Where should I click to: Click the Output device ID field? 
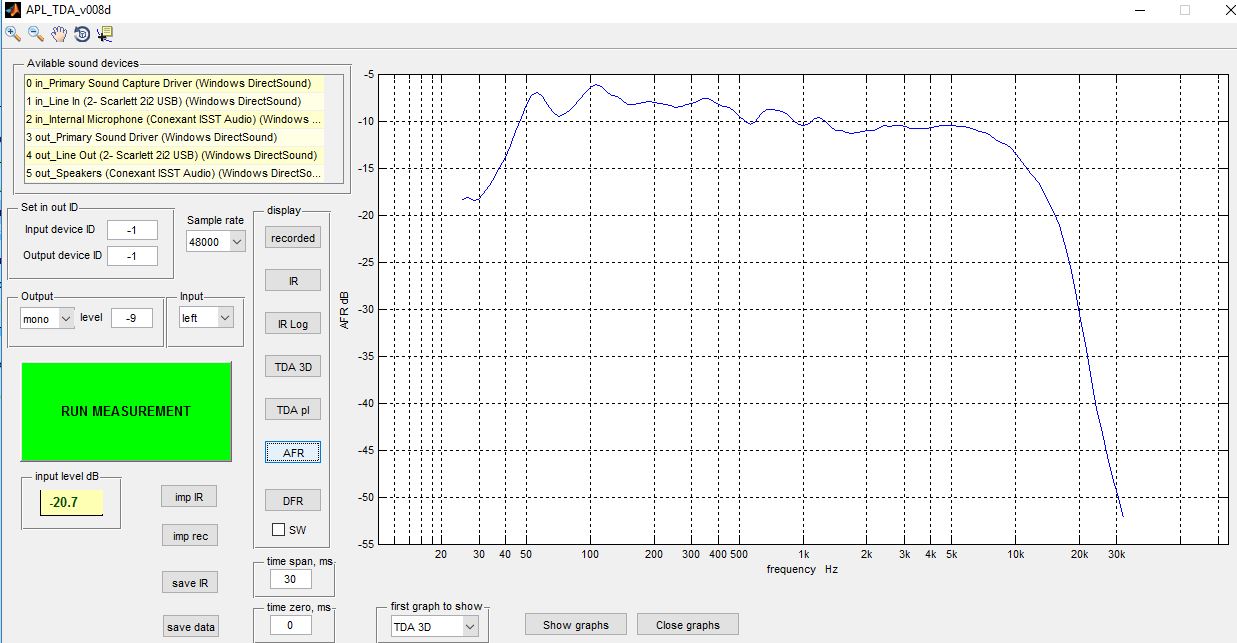133,255
